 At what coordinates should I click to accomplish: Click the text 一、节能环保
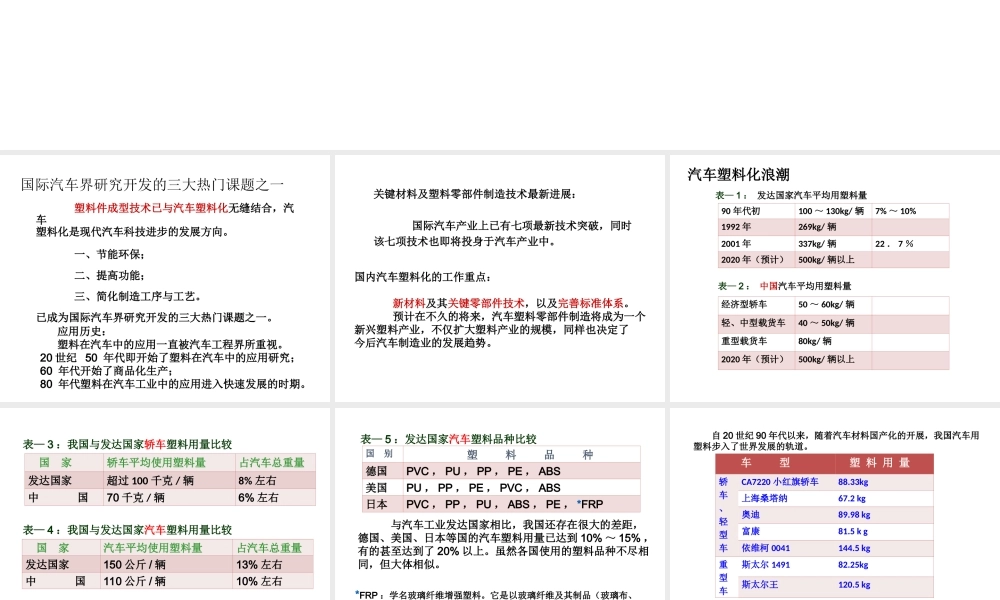[x=110, y=254]
